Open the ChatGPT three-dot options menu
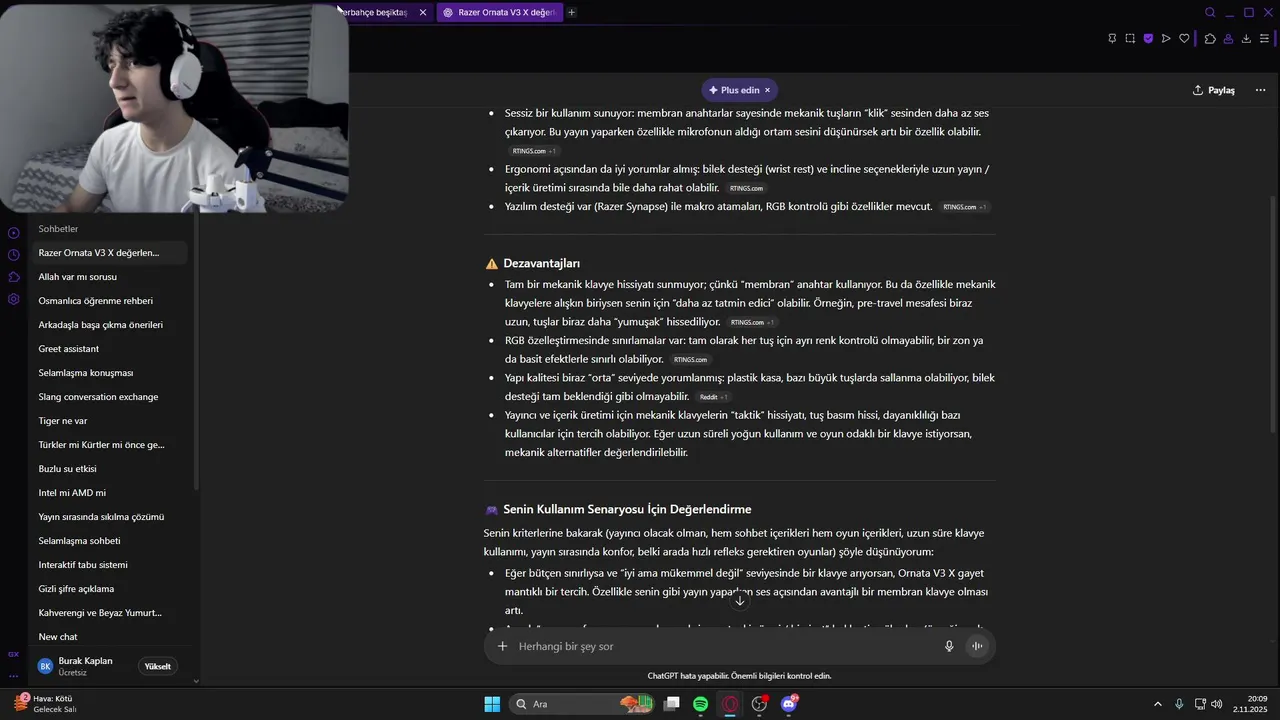The height and width of the screenshot is (720, 1280). coord(1260,90)
